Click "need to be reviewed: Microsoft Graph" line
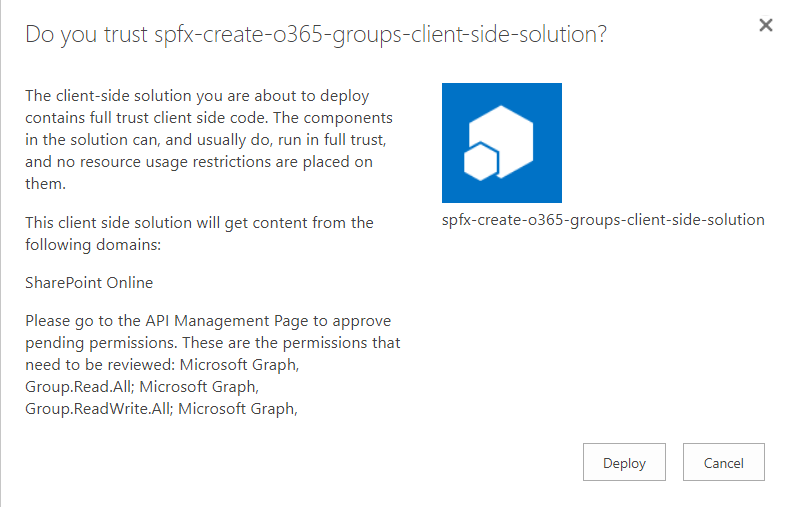This screenshot has height=507, width=790. pyautogui.click(x=162, y=364)
